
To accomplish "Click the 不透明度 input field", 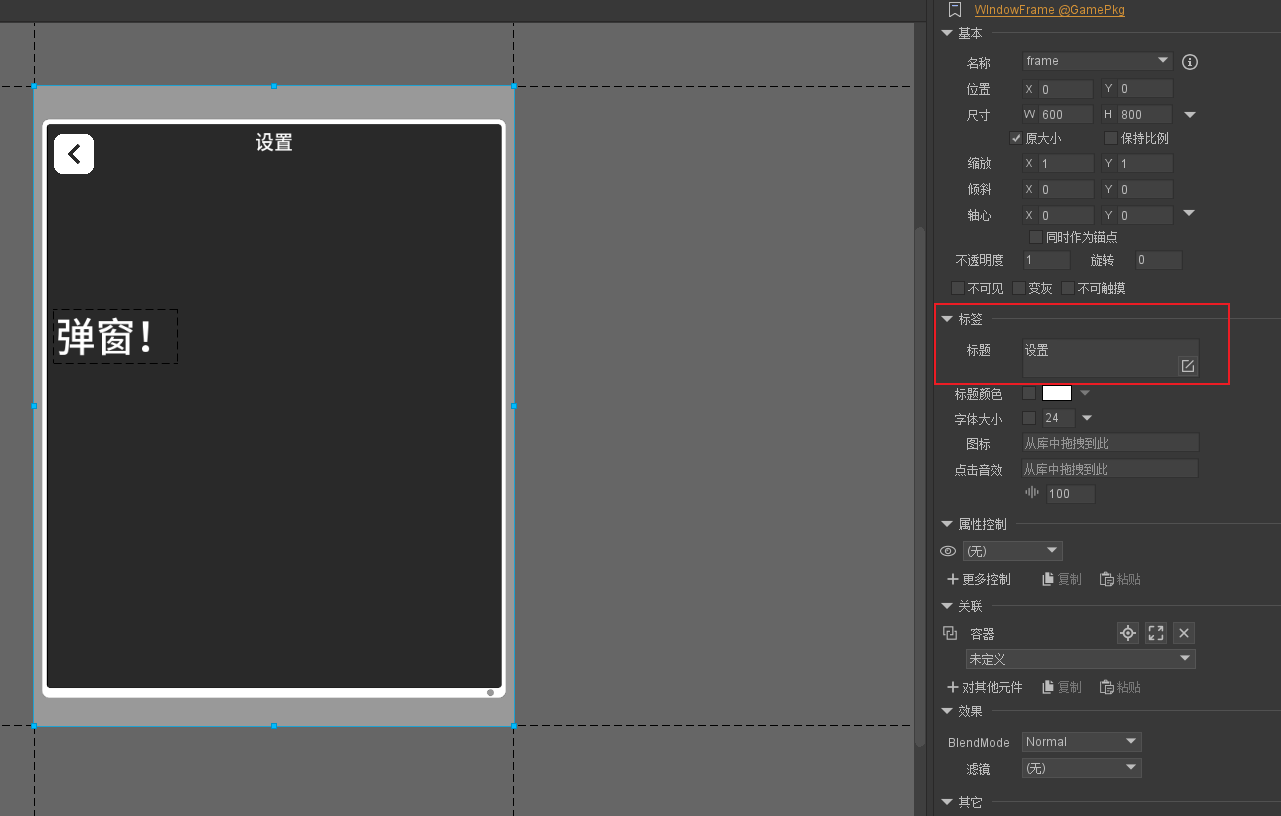I will pyautogui.click(x=1047, y=260).
